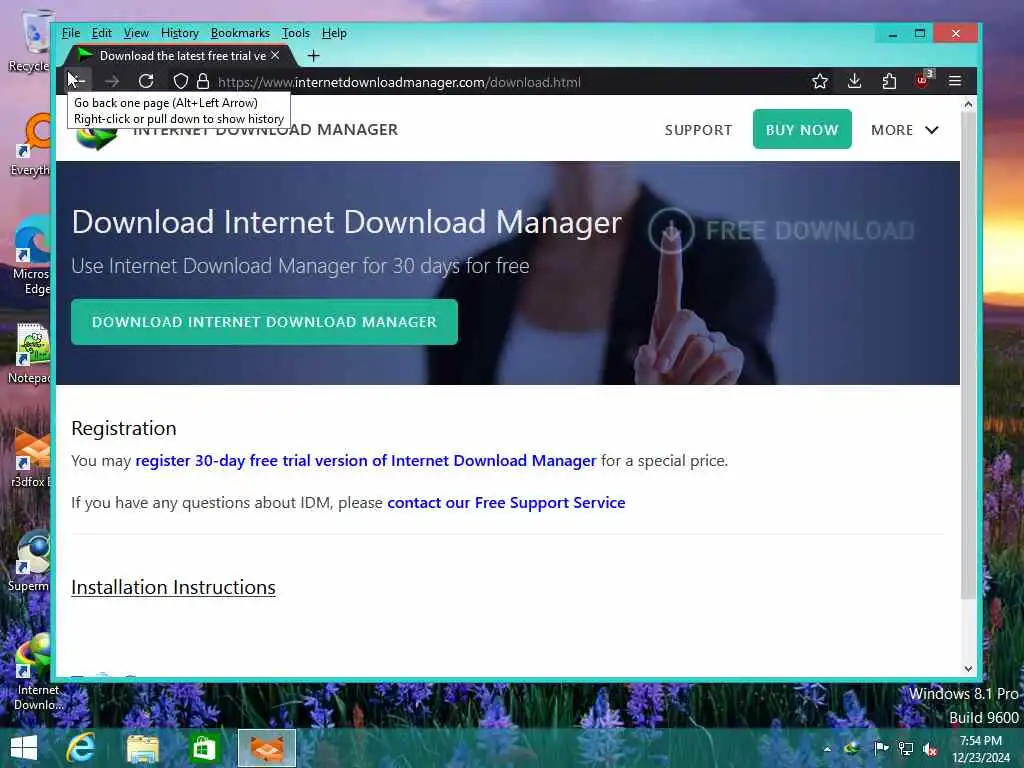Click the vertical scrollbar thumb
The width and height of the screenshot is (1024, 768).
(x=968, y=355)
